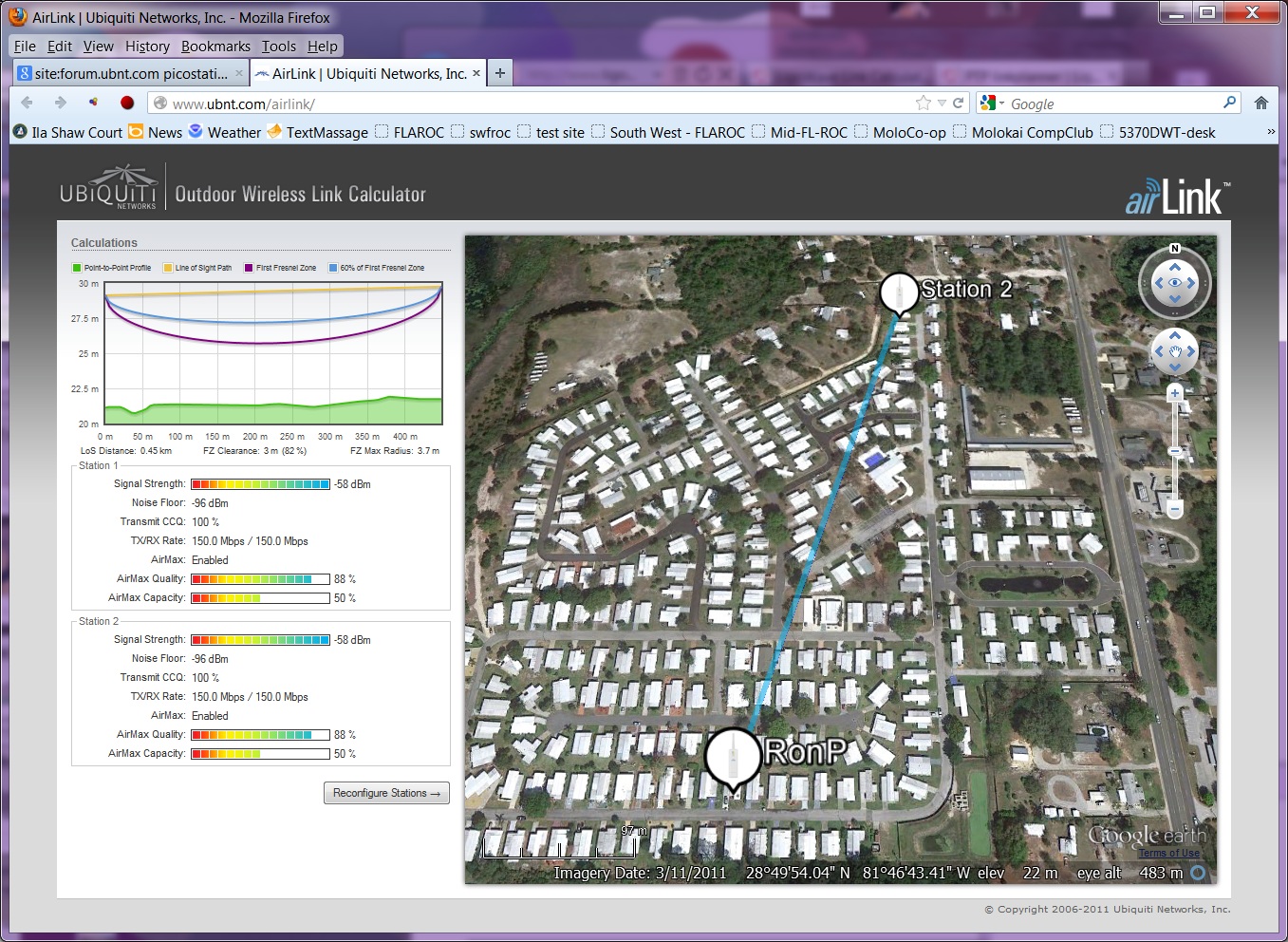Click the Station 2 map marker

coord(898,292)
